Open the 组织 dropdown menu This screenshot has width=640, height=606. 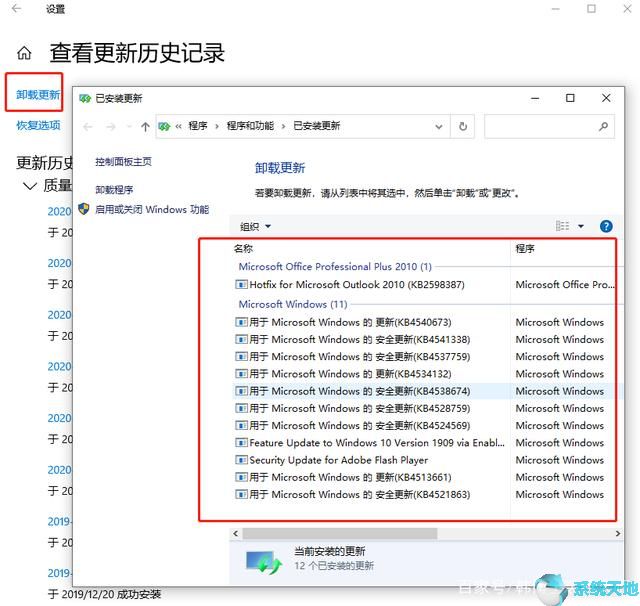(x=255, y=226)
